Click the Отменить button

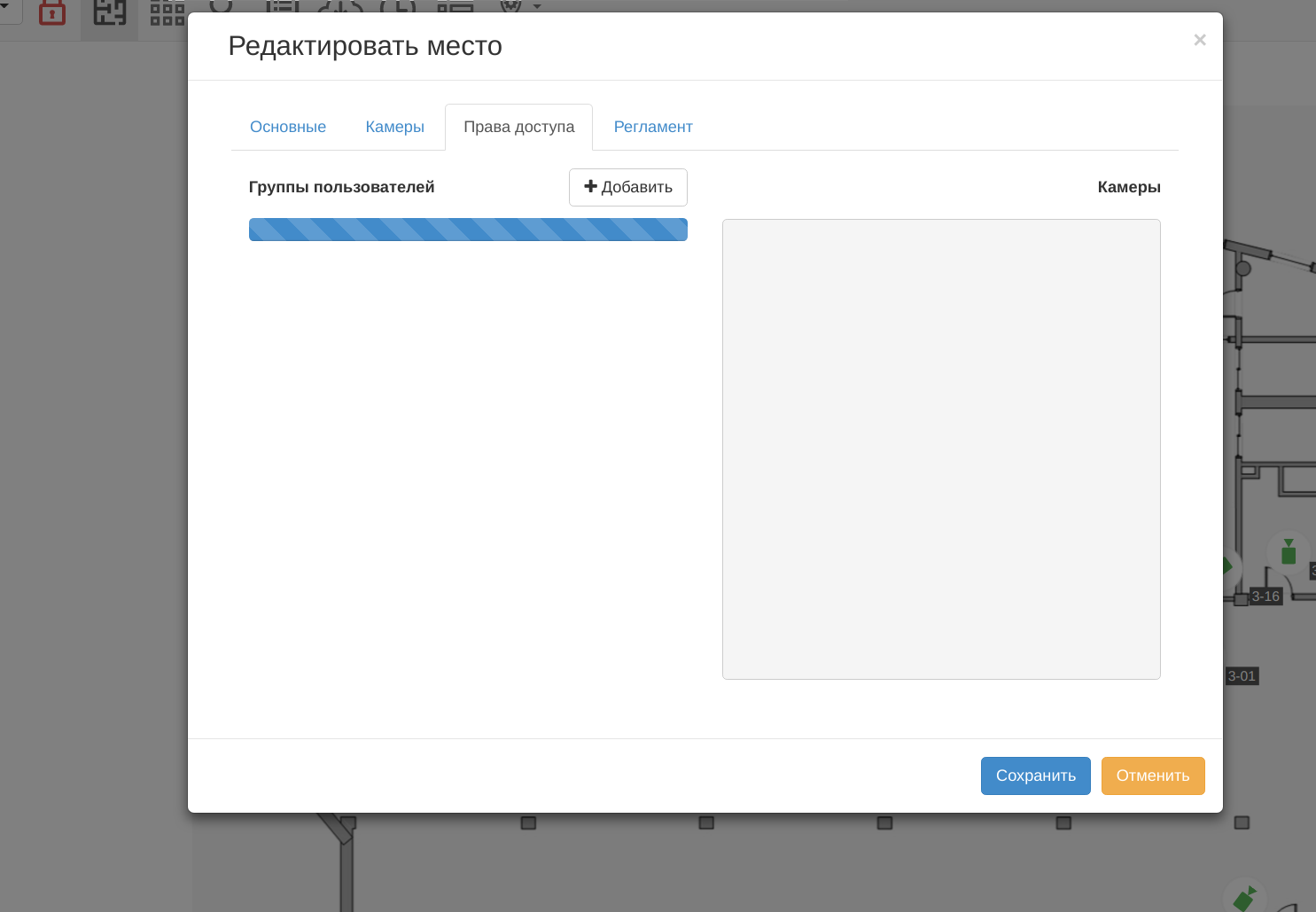coord(1153,776)
